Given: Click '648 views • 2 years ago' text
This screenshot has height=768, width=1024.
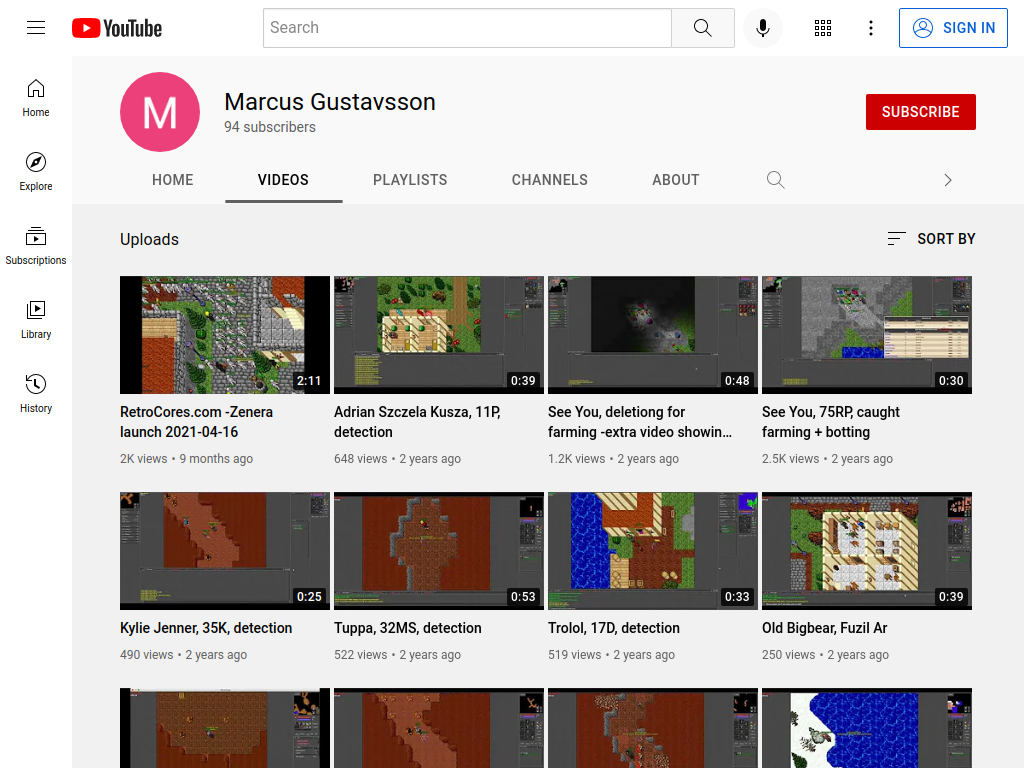Looking at the screenshot, I should click(x=398, y=458).
